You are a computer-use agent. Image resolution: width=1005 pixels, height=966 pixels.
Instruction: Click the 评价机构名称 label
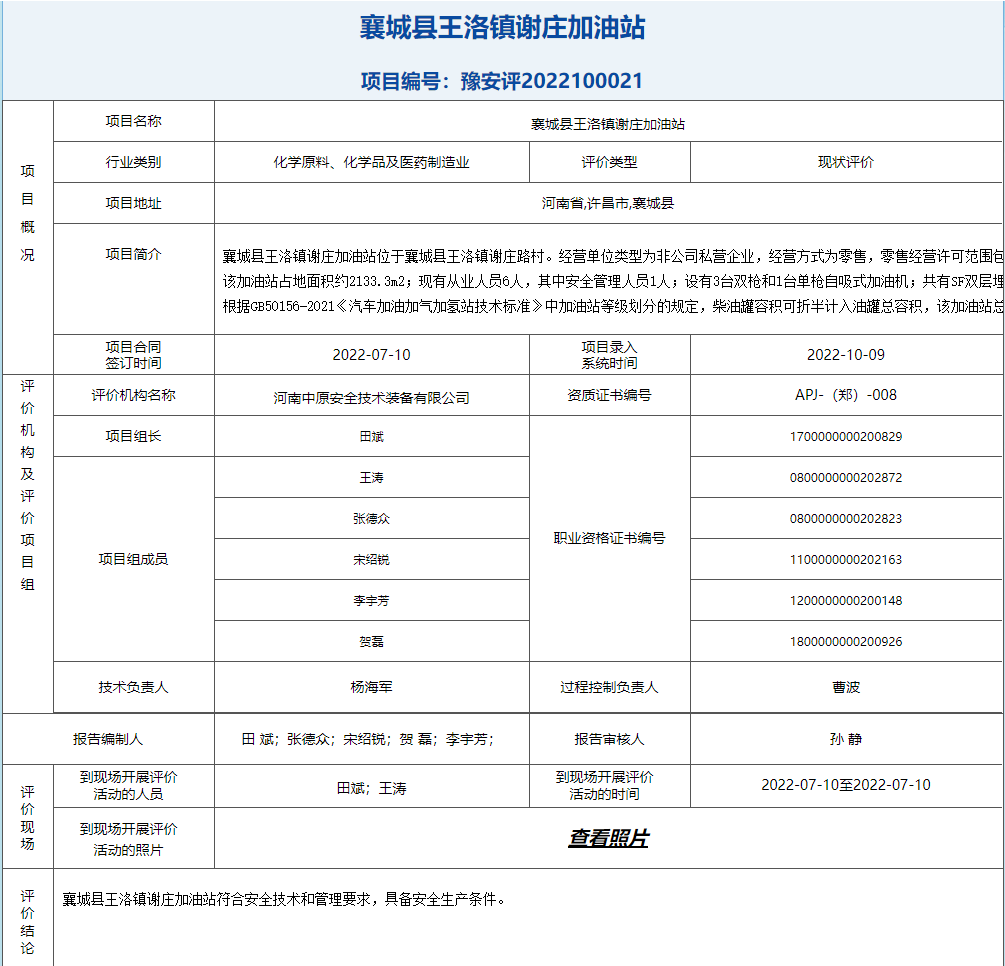click(x=133, y=395)
